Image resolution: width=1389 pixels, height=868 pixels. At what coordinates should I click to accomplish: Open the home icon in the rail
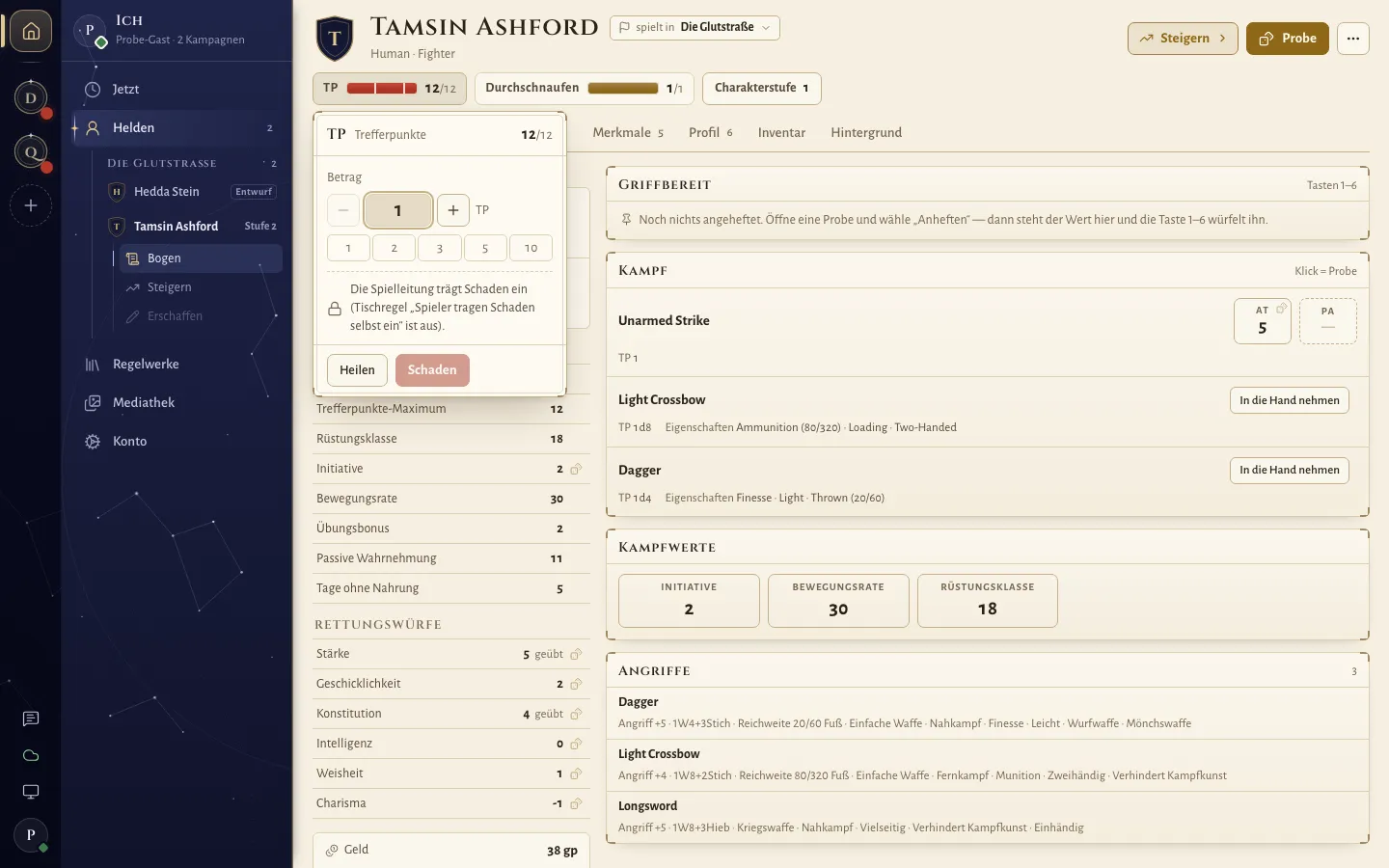click(31, 31)
